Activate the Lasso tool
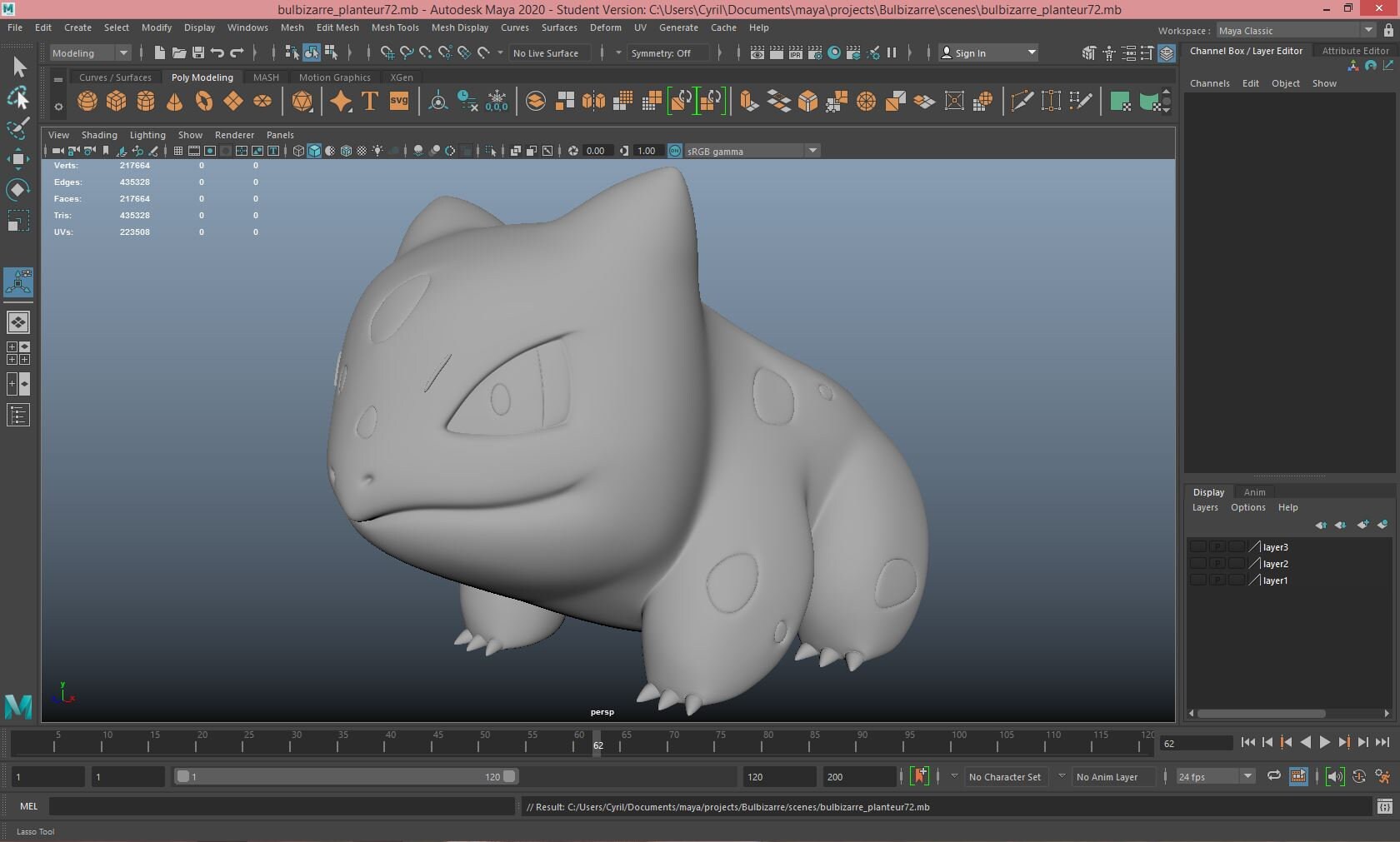Image resolution: width=1400 pixels, height=842 pixels. click(18, 97)
